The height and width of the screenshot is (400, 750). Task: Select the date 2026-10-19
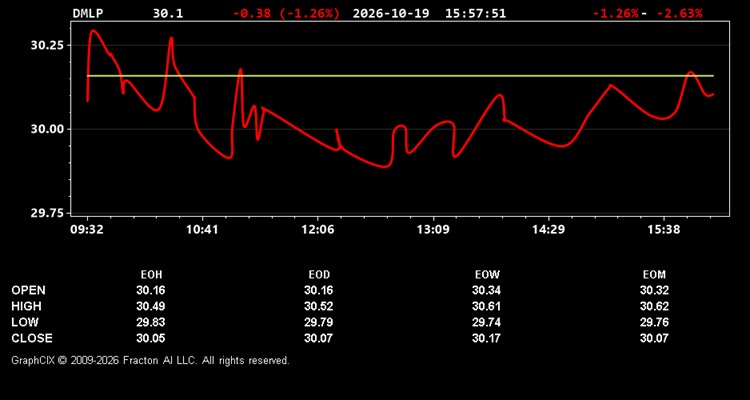pyautogui.click(x=391, y=13)
